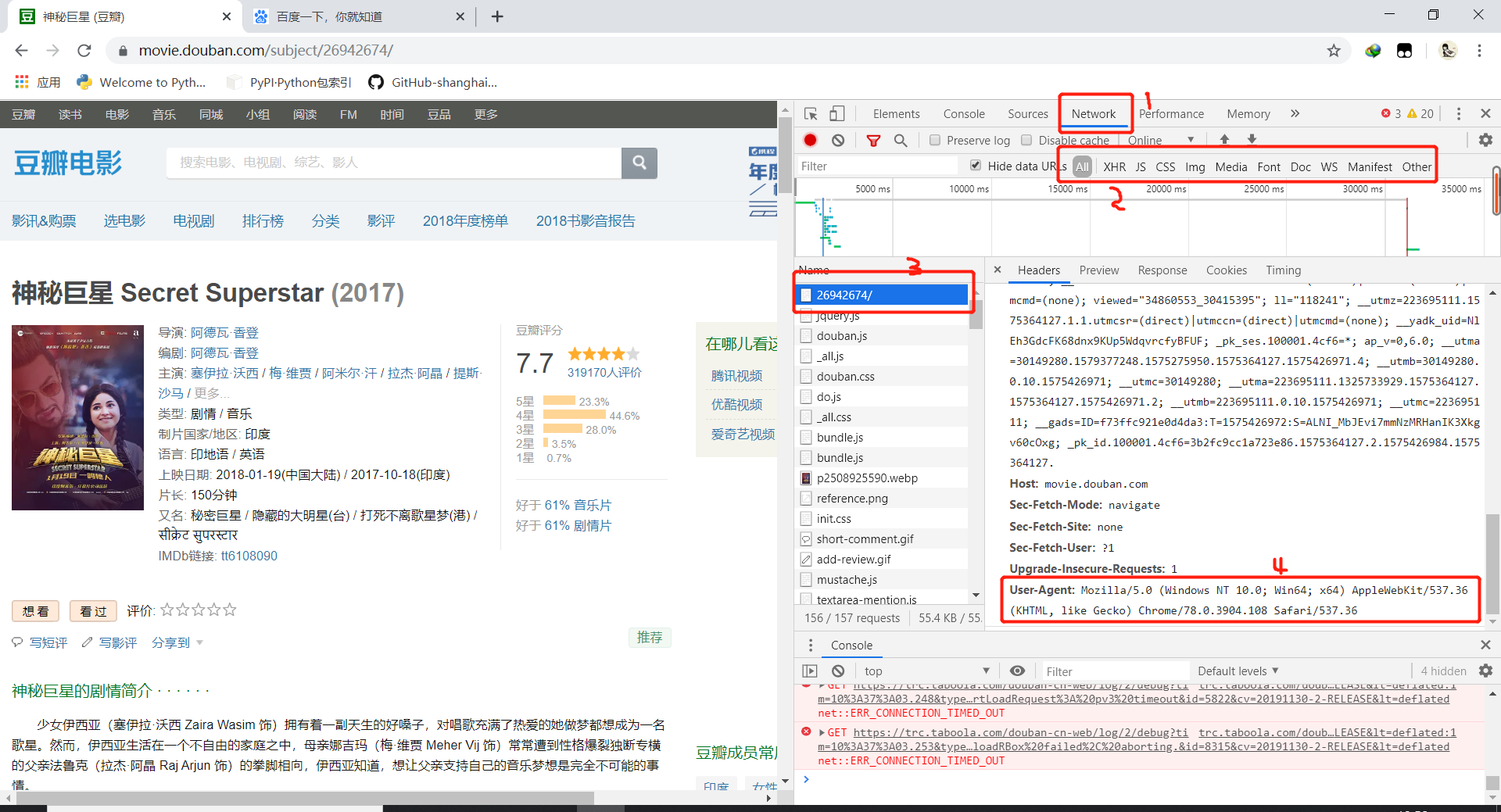Image resolution: width=1501 pixels, height=812 pixels.
Task: Click the 腾讯视频 watch link
Action: pos(736,376)
